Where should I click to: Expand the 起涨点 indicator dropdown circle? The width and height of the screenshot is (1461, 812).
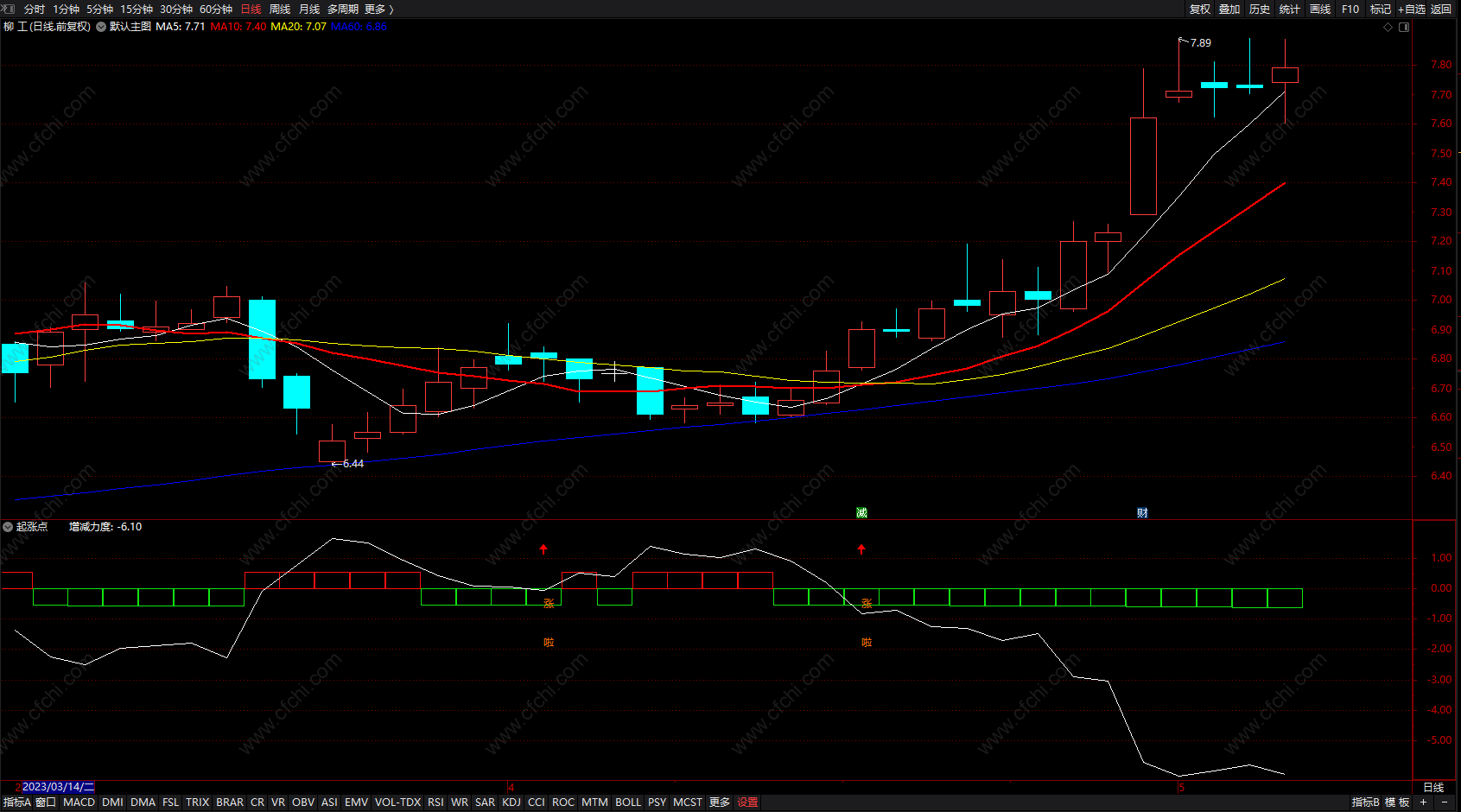click(8, 527)
